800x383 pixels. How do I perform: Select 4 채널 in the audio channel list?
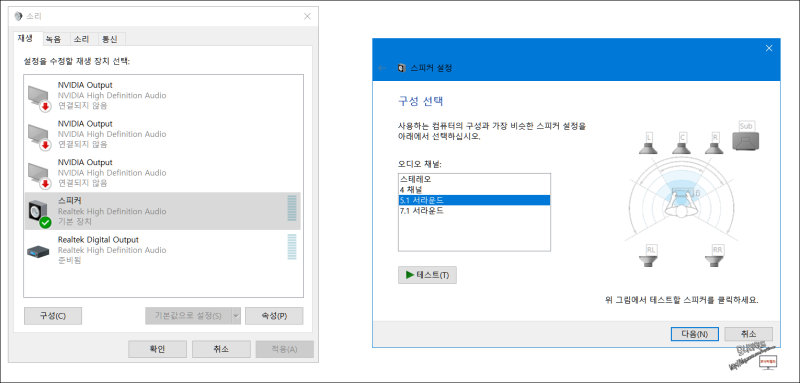(474, 190)
